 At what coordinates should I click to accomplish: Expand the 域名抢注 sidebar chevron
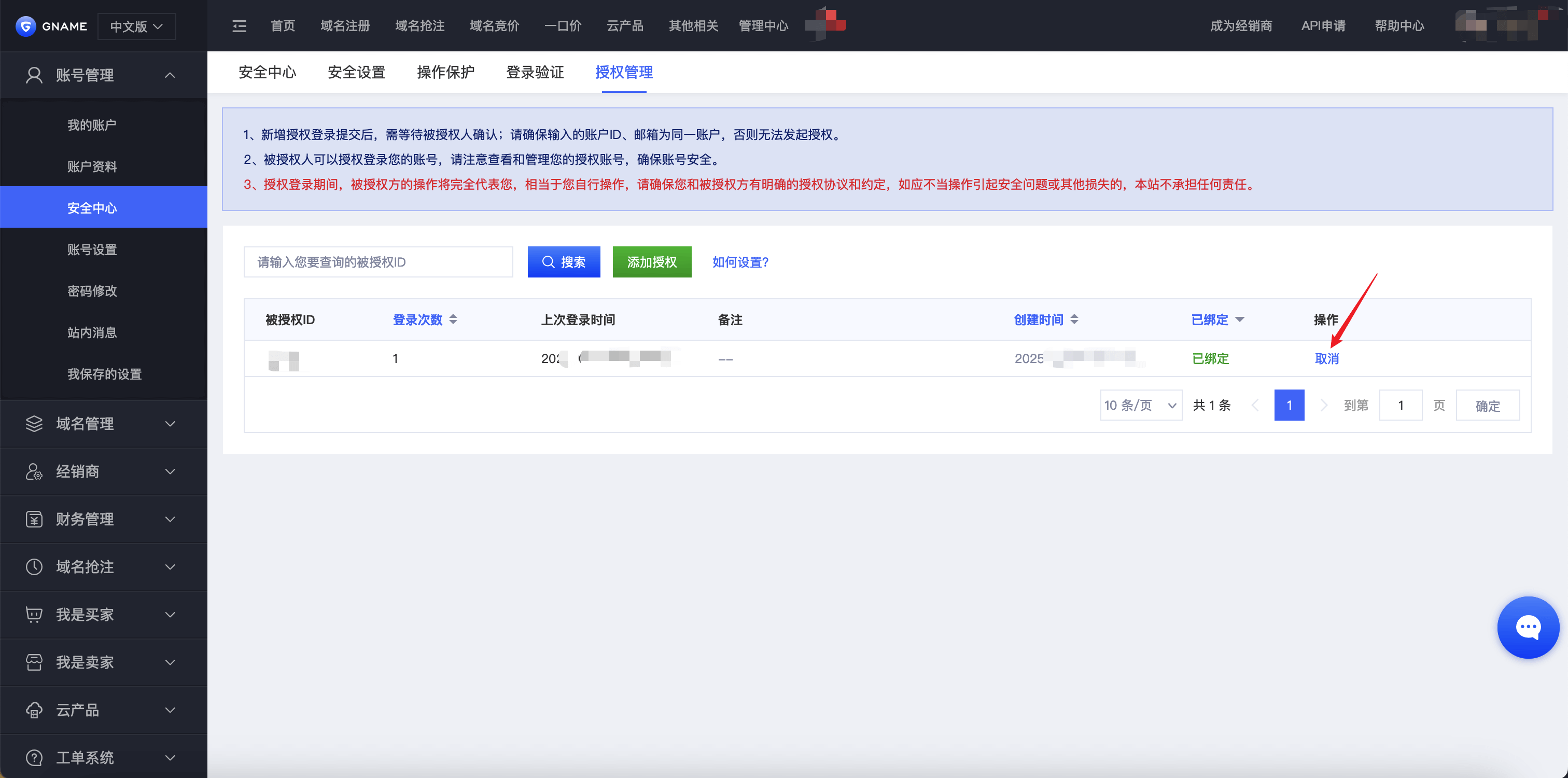170,567
